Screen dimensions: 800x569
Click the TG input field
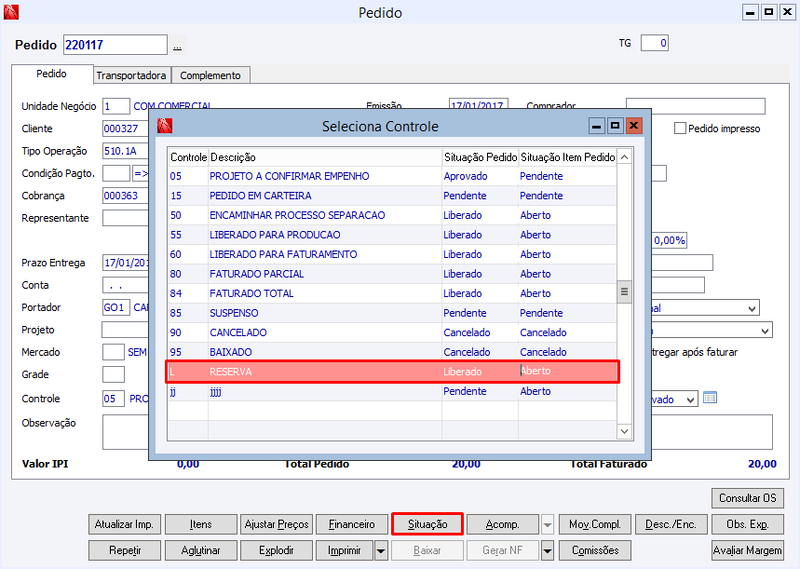click(x=655, y=43)
